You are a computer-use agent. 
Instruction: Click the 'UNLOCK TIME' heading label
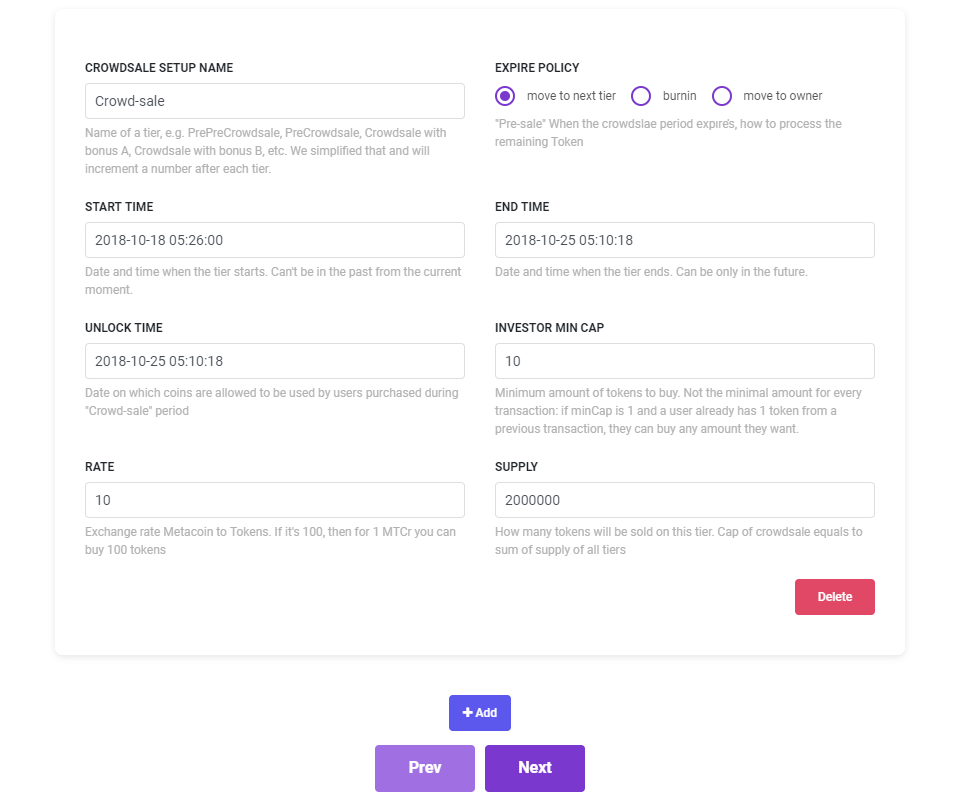pyautogui.click(x=124, y=327)
